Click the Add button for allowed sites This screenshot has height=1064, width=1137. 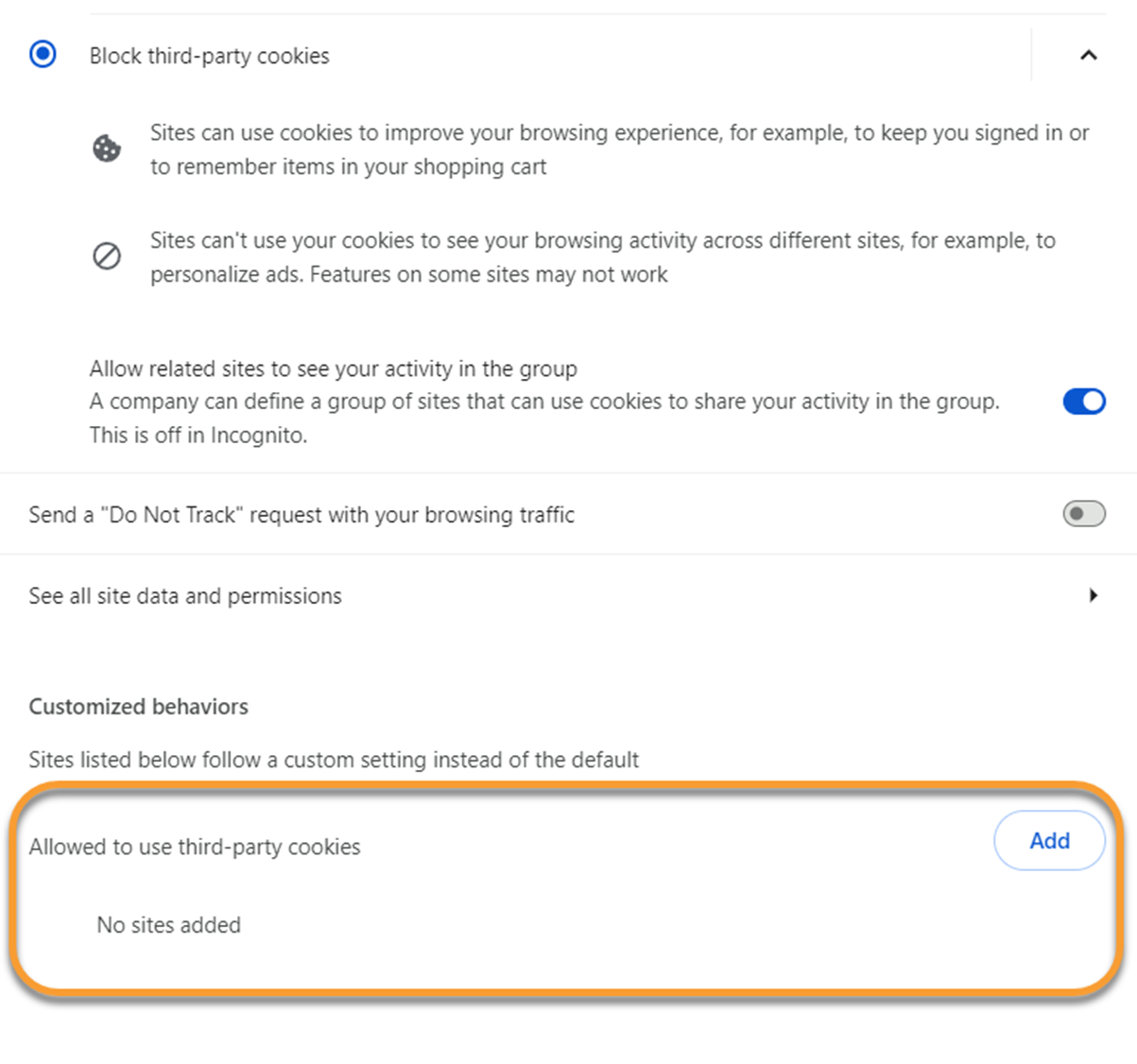pyautogui.click(x=1049, y=840)
